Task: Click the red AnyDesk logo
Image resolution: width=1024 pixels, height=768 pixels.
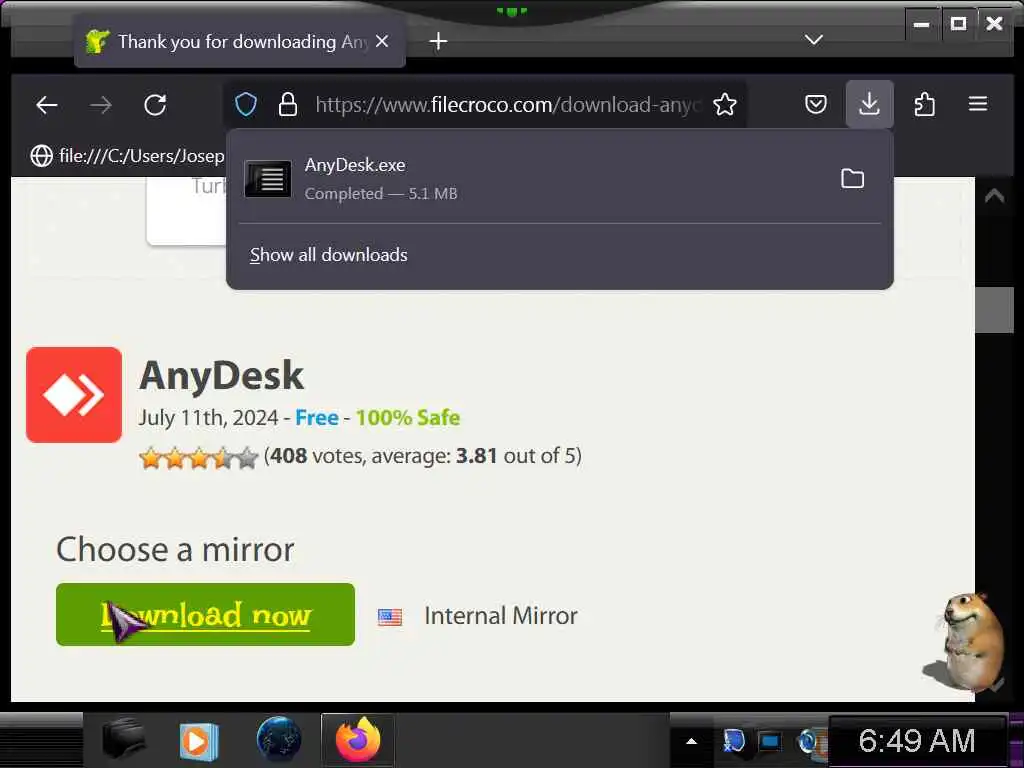Action: click(x=74, y=394)
